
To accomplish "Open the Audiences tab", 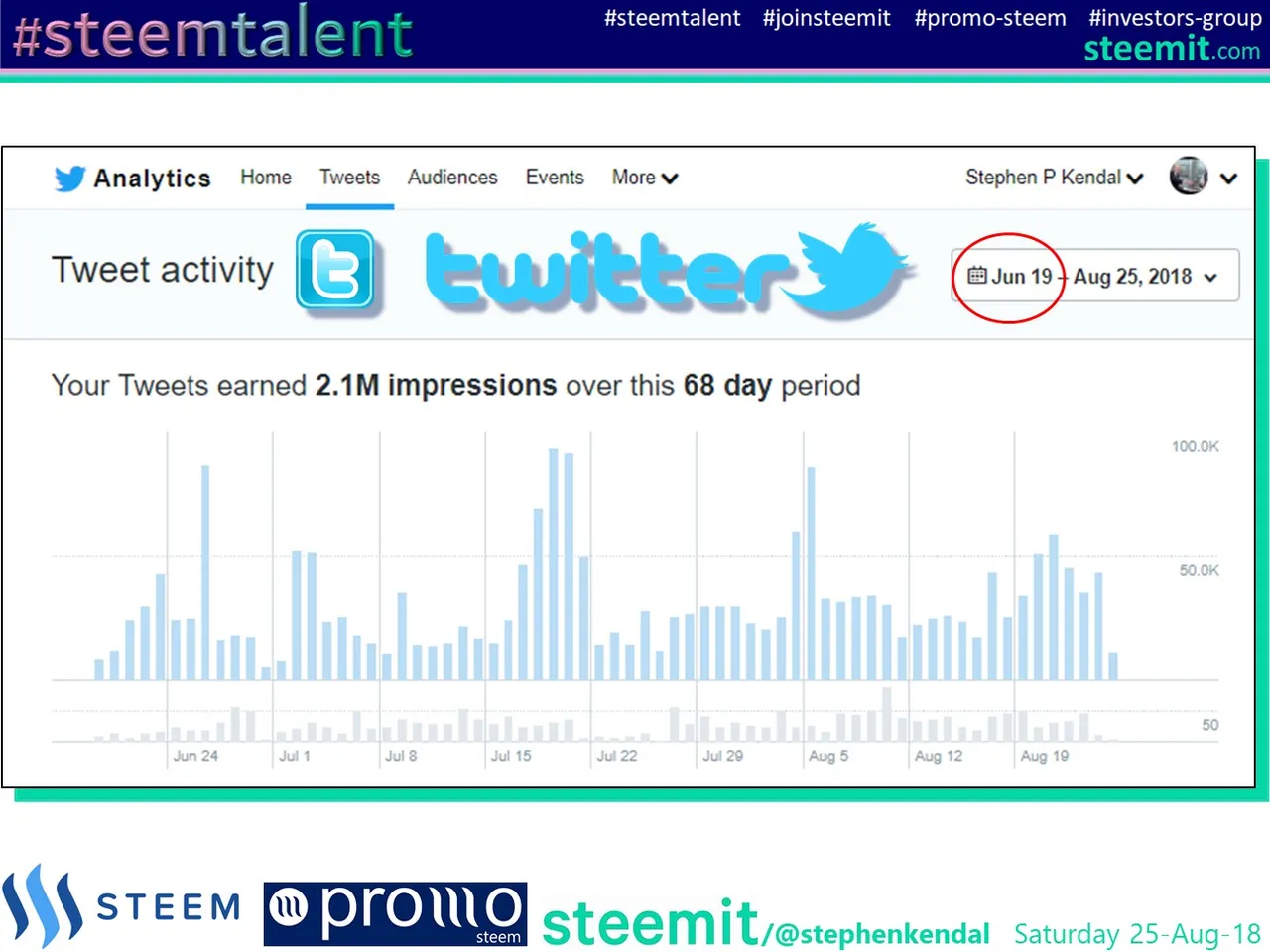I will click(x=452, y=178).
